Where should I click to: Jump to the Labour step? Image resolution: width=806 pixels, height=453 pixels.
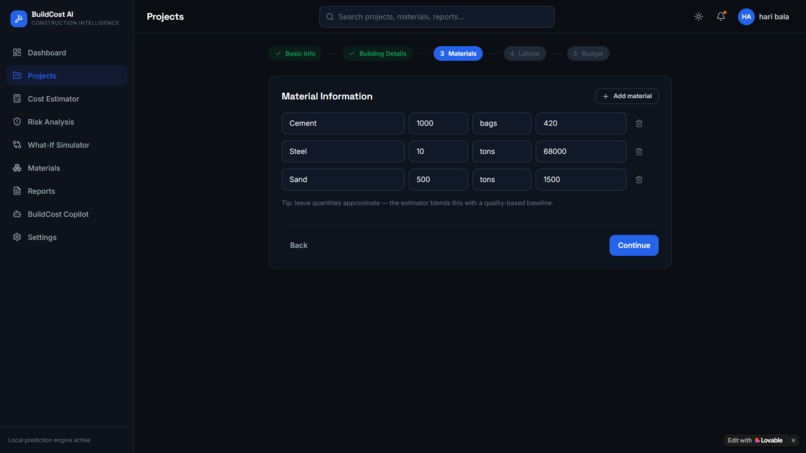tap(525, 53)
